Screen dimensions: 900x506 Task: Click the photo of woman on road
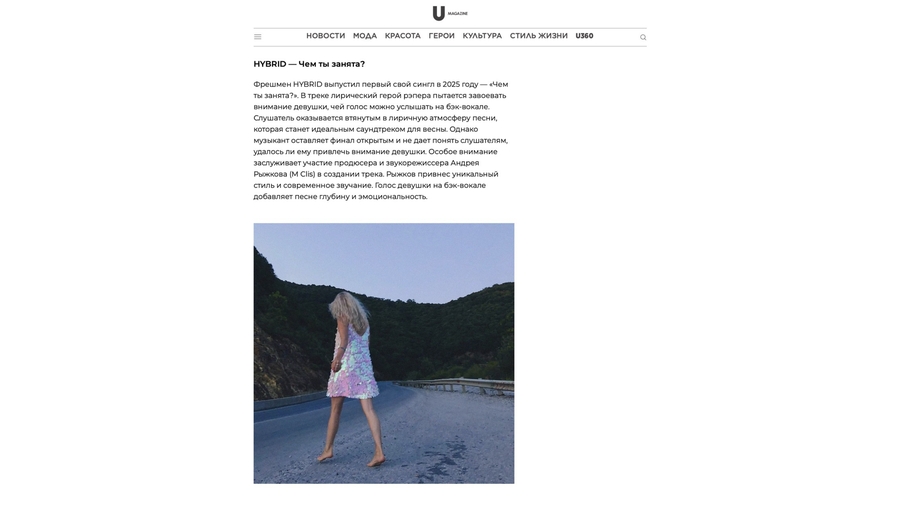tap(384, 353)
